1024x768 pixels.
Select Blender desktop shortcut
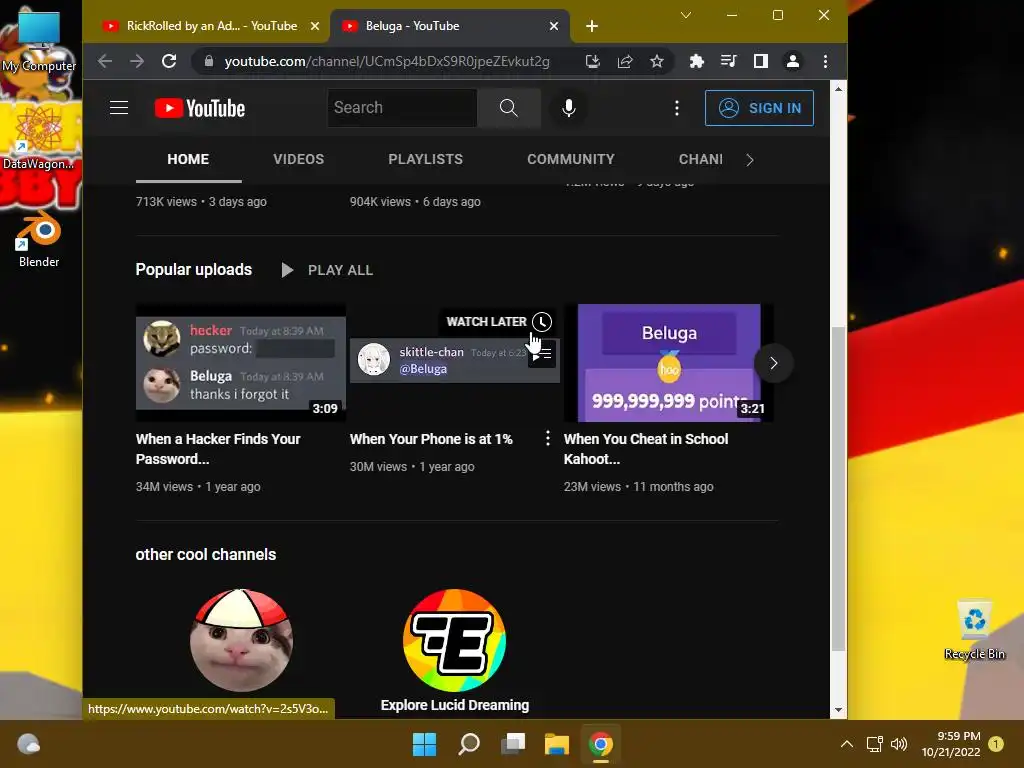click(x=39, y=239)
